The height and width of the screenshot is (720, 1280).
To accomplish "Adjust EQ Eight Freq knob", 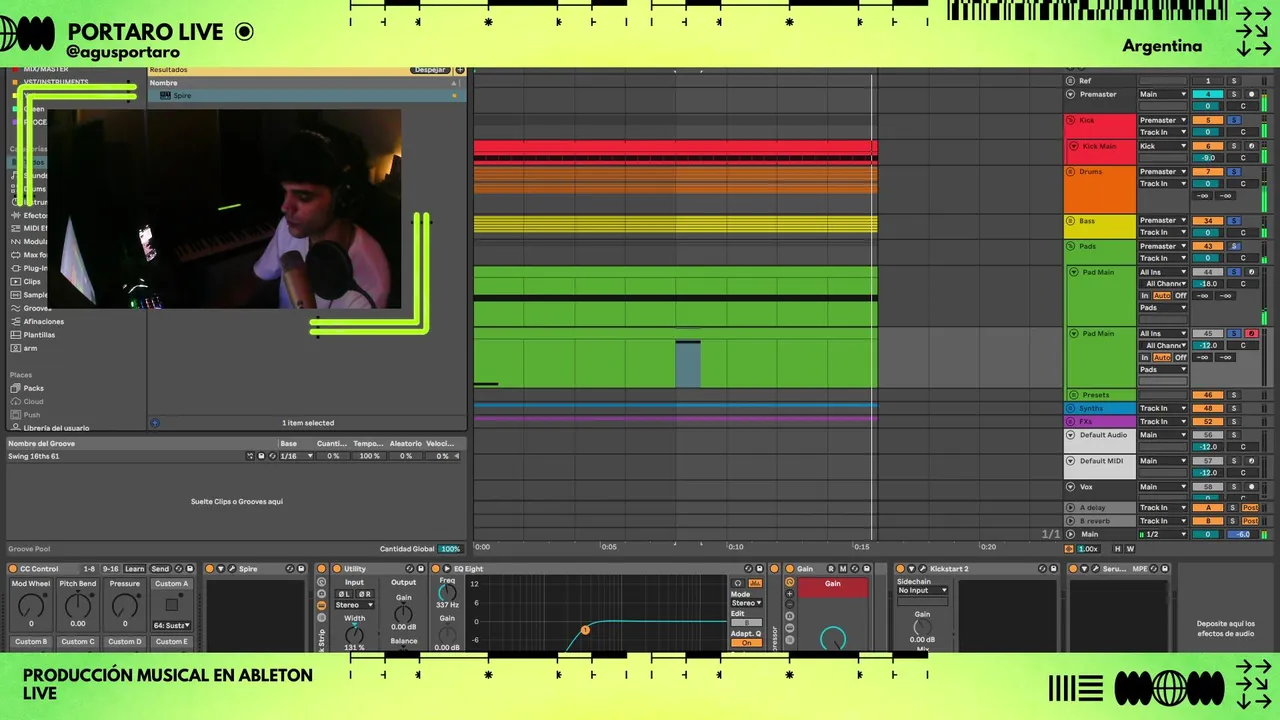I will pyautogui.click(x=447, y=592).
